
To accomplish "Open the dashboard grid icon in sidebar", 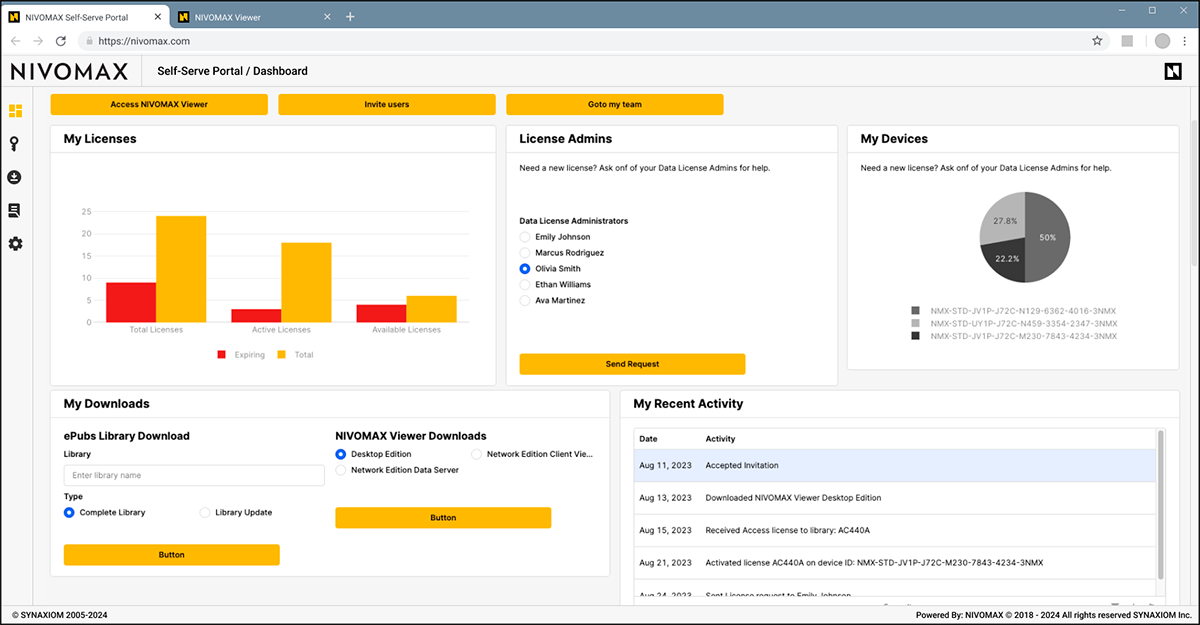I will click(15, 111).
